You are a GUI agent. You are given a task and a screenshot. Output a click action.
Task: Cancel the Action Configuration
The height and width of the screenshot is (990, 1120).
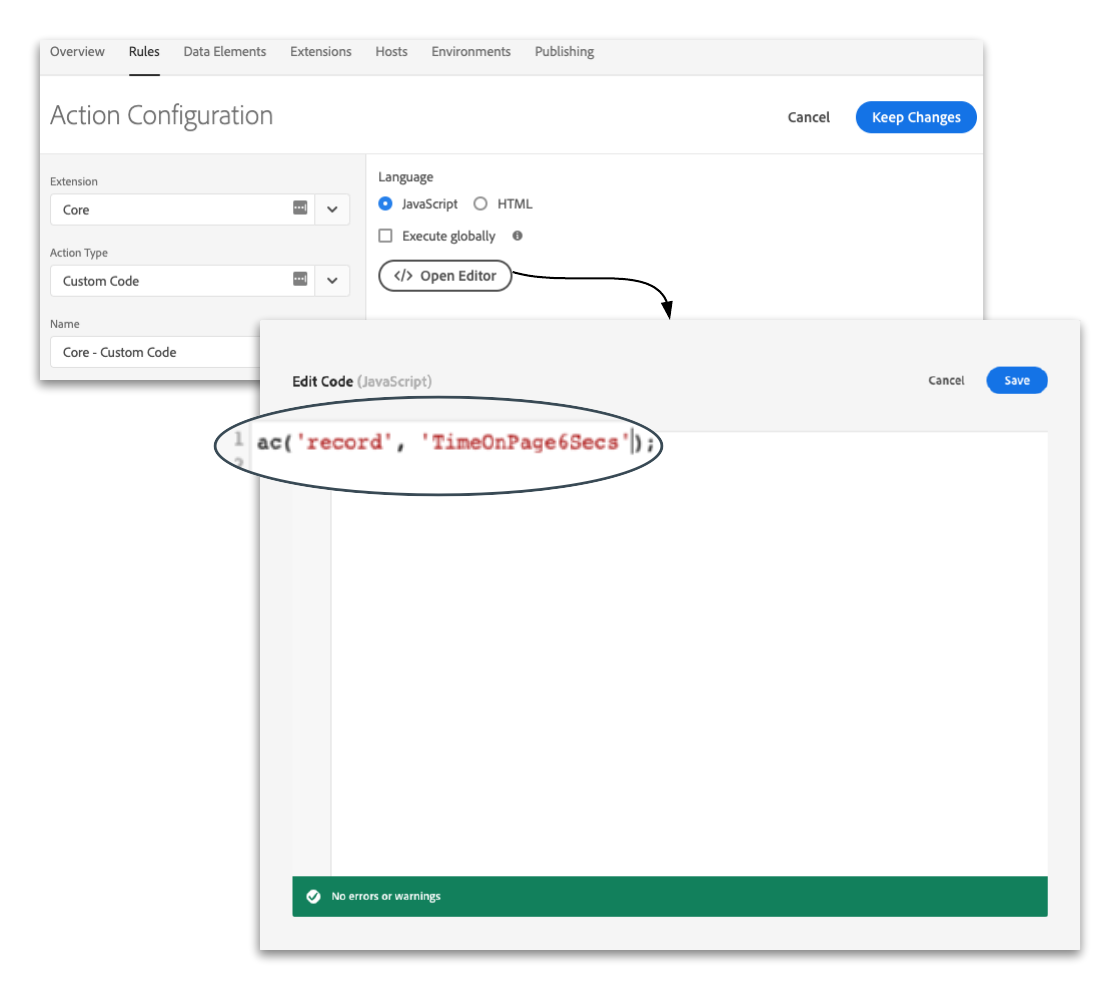pyautogui.click(x=809, y=117)
